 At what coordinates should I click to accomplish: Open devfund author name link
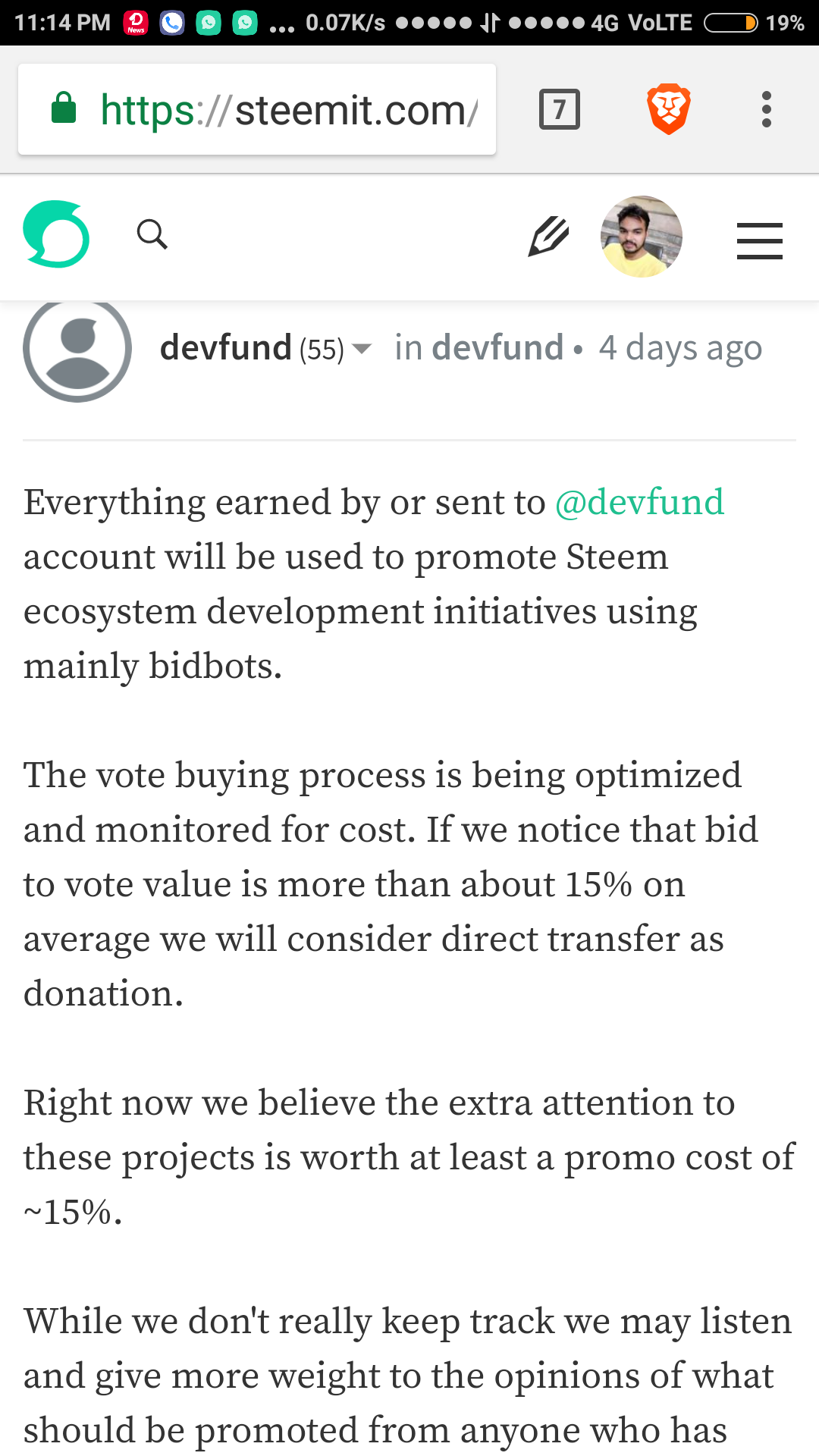225,348
